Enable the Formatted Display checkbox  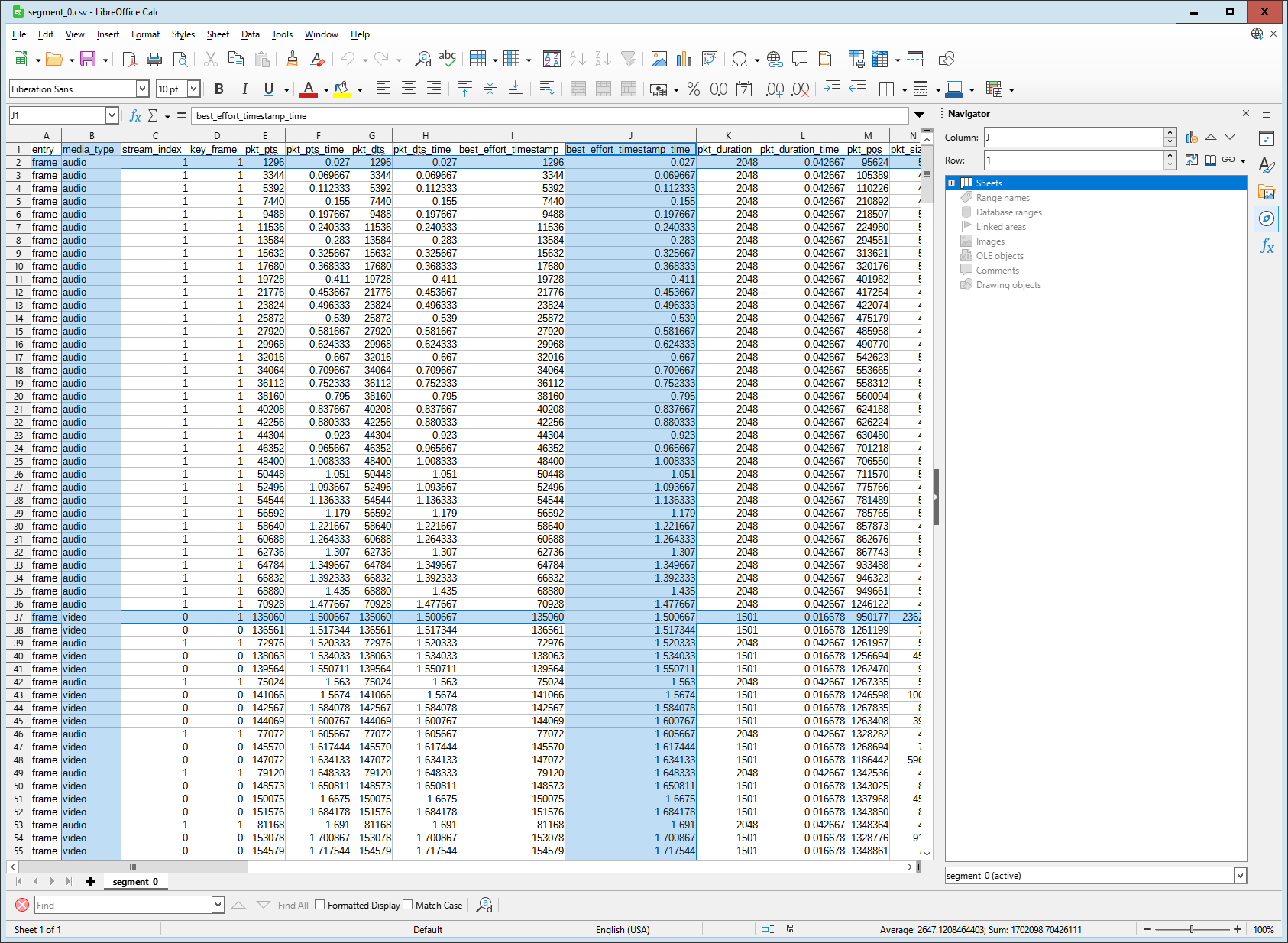(x=320, y=905)
